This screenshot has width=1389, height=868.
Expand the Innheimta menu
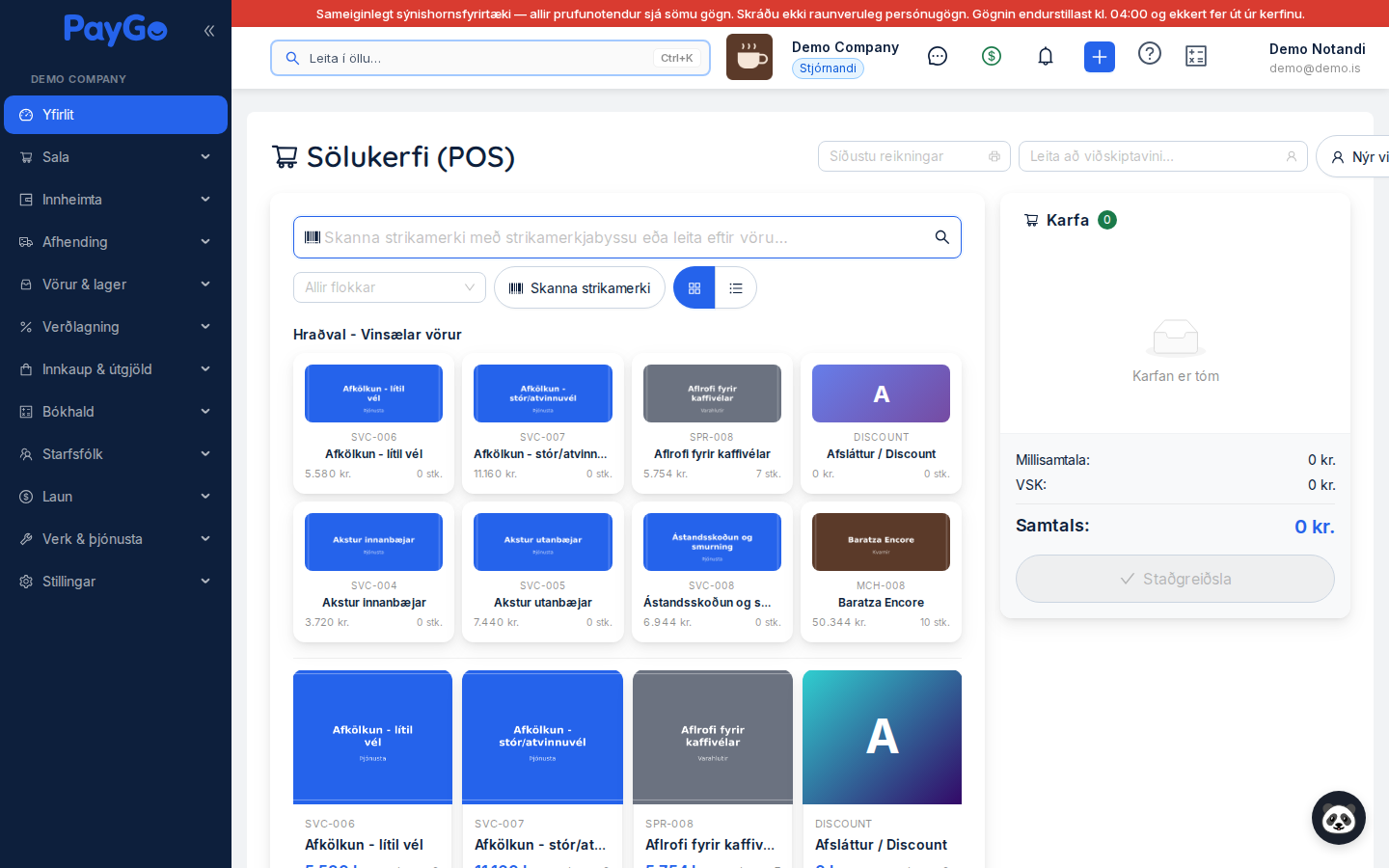[116, 200]
